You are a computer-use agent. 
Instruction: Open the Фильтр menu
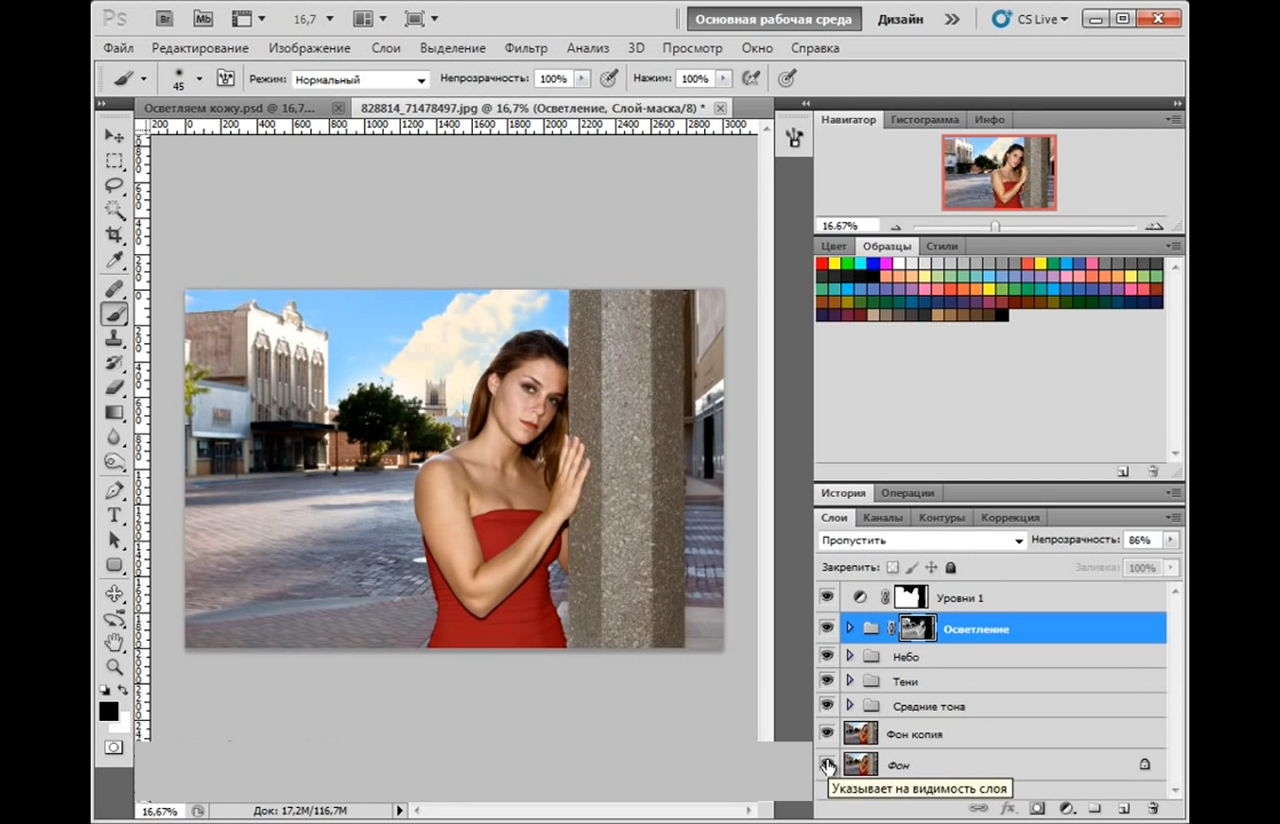point(526,48)
